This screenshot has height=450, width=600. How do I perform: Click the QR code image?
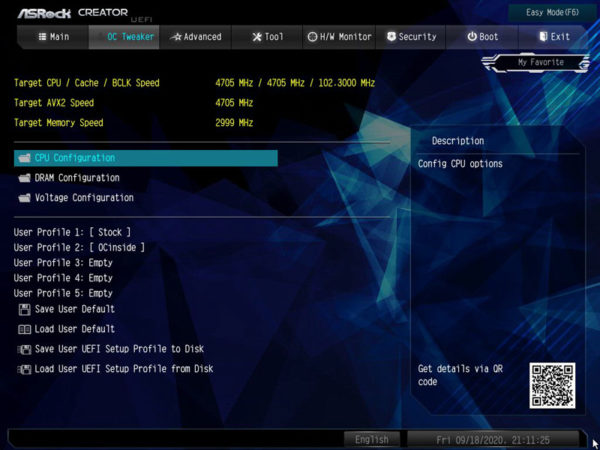pos(552,385)
